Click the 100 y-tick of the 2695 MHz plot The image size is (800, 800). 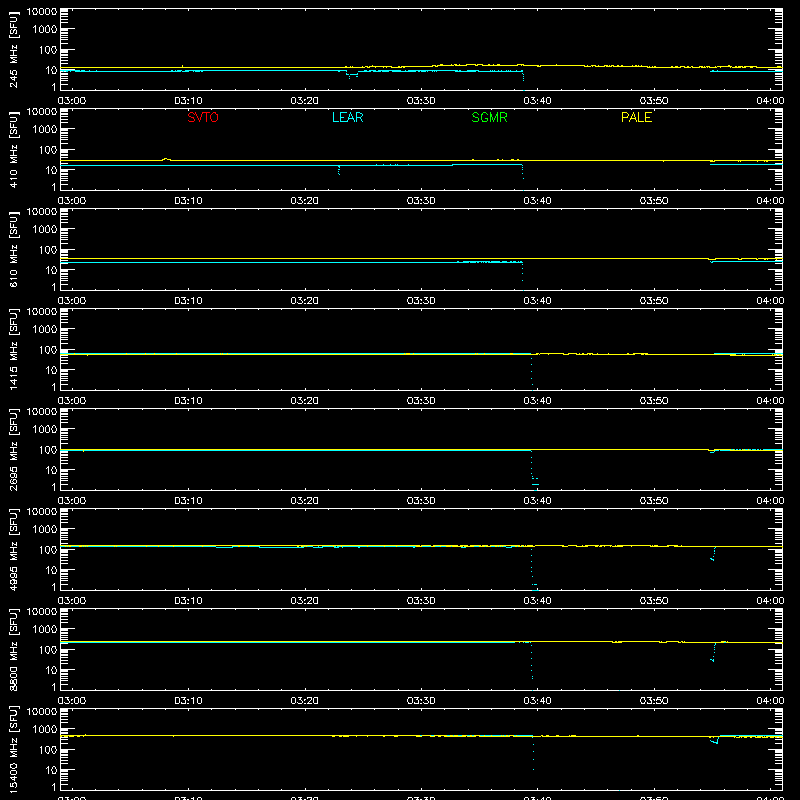[x=48, y=450]
